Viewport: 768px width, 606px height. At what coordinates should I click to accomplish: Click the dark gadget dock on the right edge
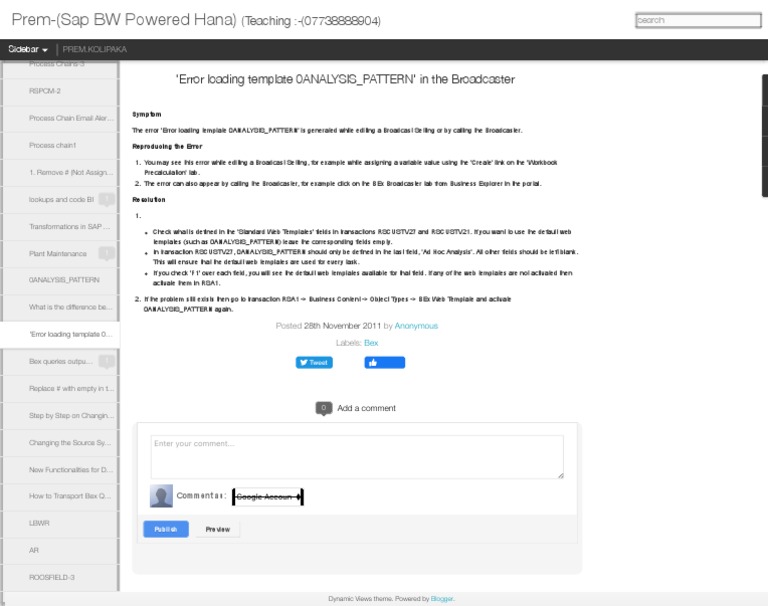765,136
